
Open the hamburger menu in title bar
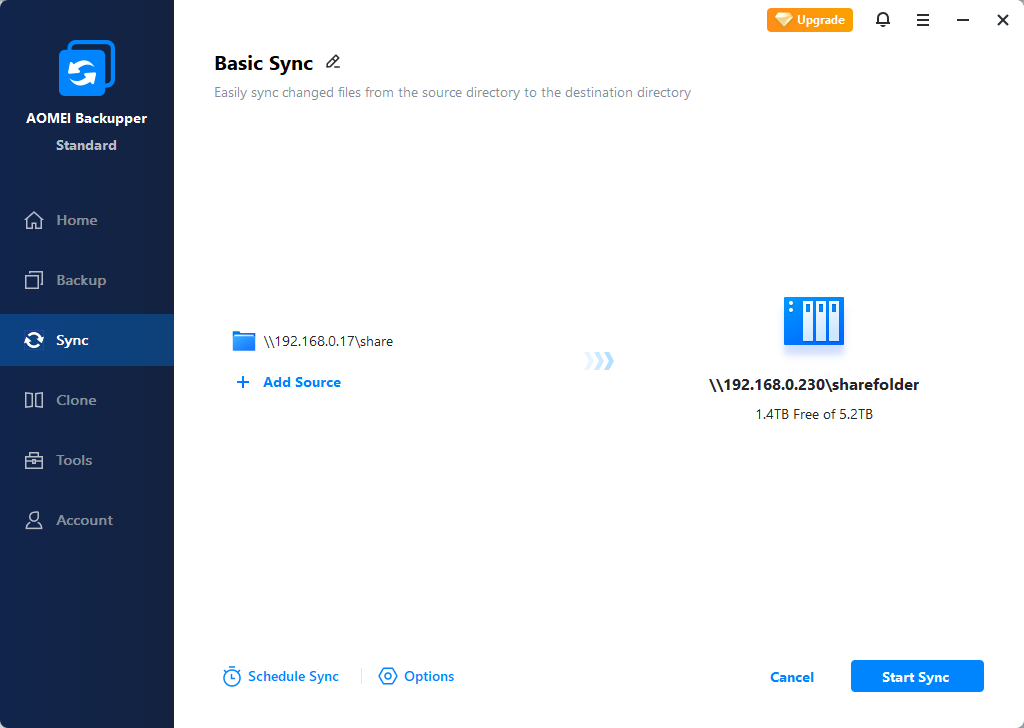point(923,20)
